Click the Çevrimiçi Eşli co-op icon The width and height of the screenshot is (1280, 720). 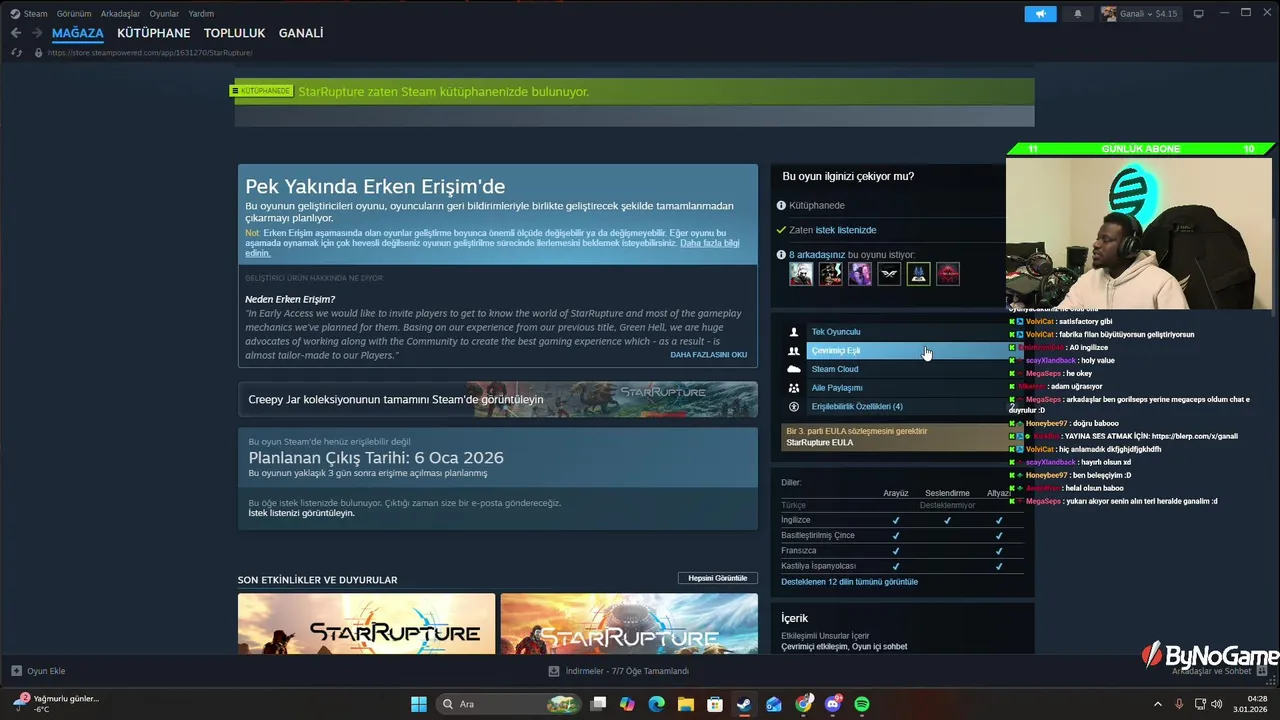click(794, 351)
